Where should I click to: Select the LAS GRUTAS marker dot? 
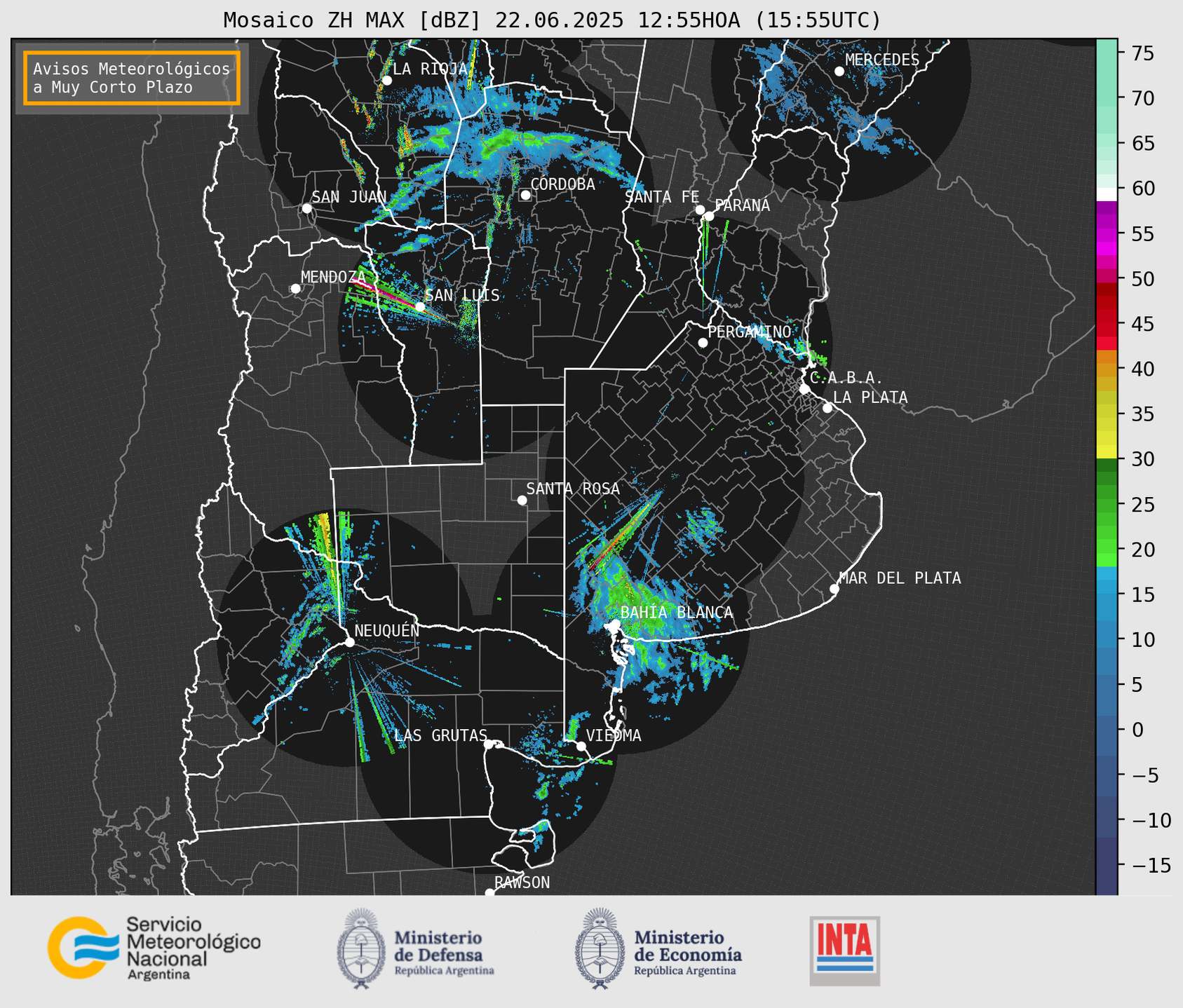pyautogui.click(x=489, y=744)
